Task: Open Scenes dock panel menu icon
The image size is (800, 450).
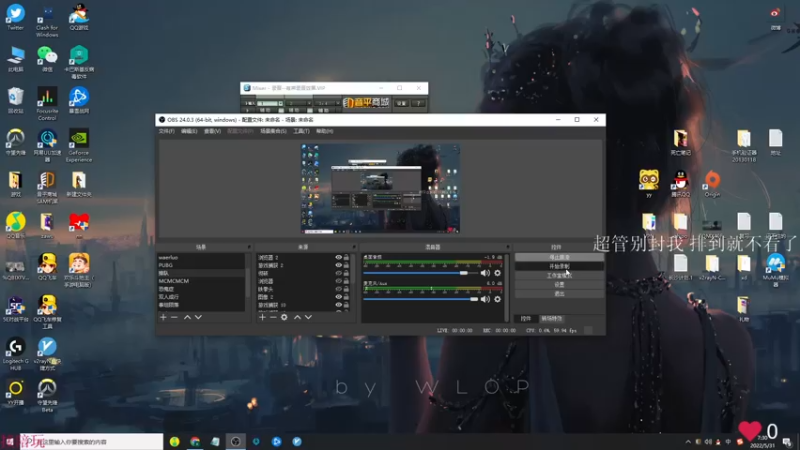Action: point(249,247)
